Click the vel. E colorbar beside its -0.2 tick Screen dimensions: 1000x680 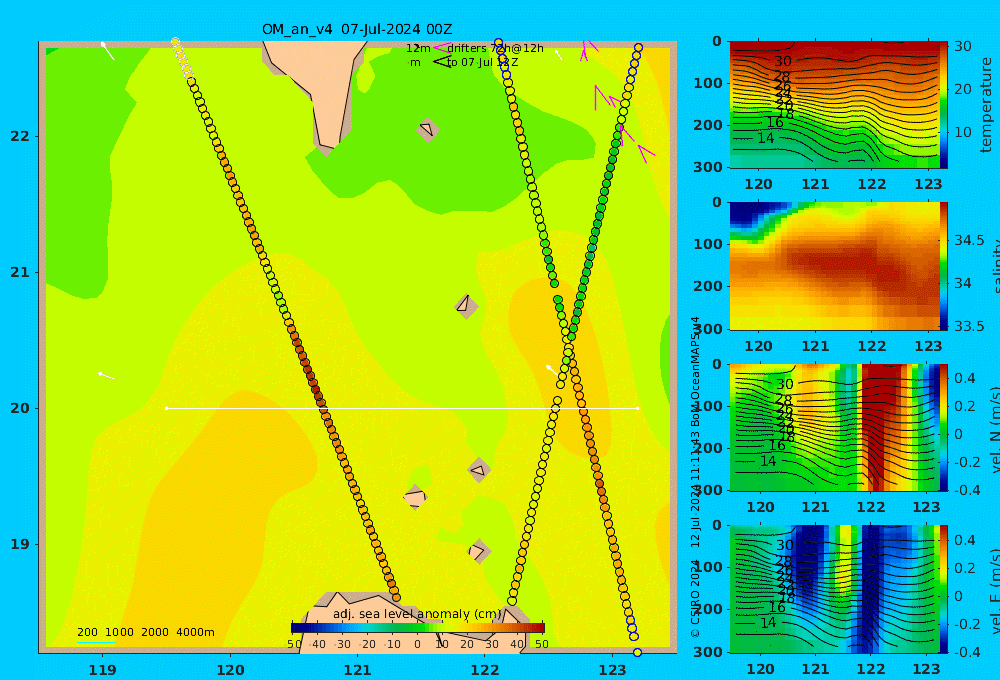[944, 624]
